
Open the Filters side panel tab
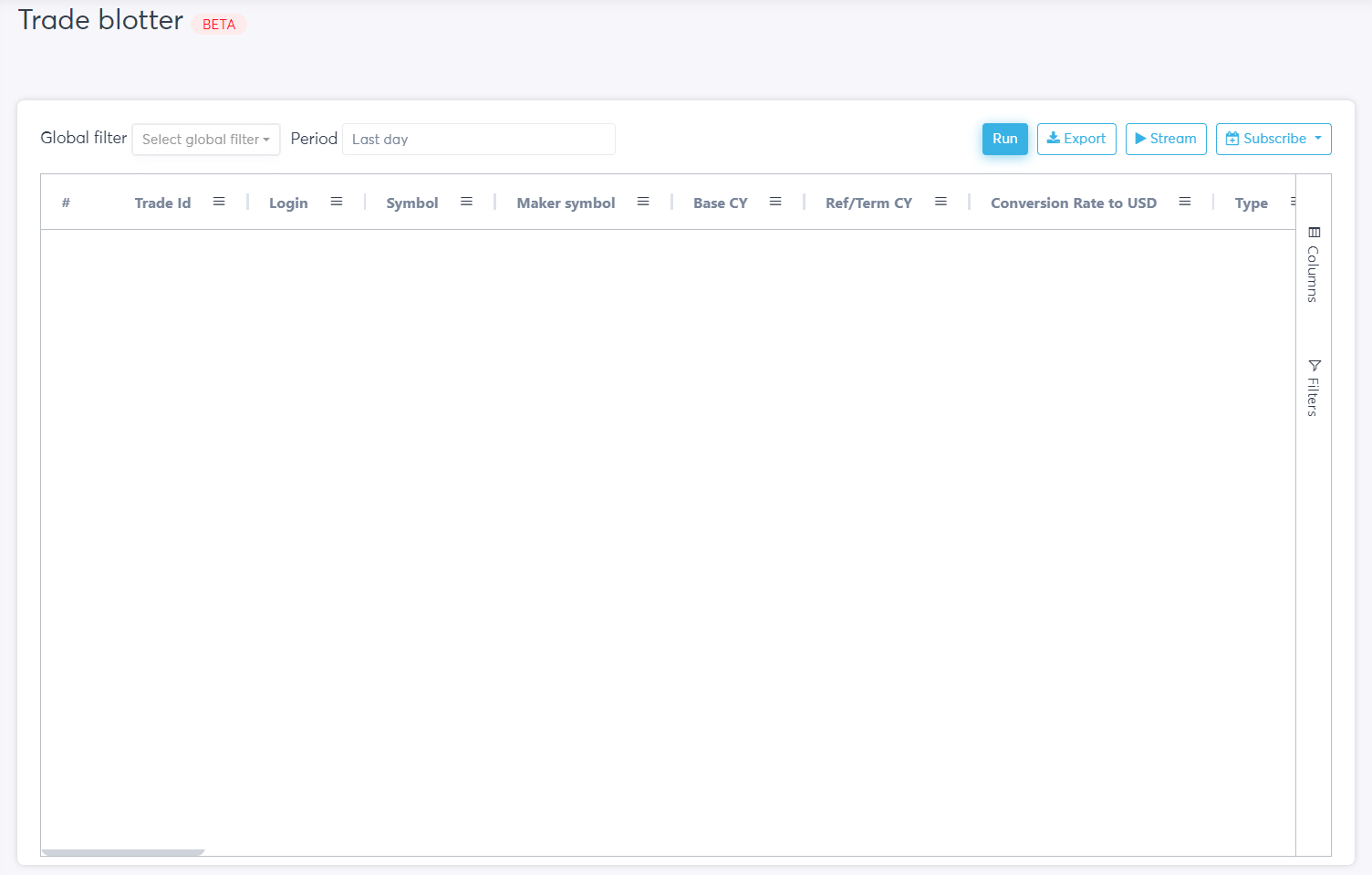(1314, 388)
